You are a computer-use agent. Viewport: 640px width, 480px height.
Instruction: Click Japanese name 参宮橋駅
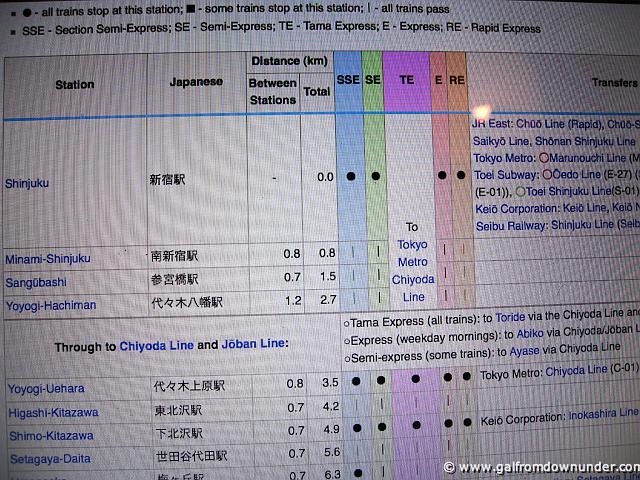pyautogui.click(x=175, y=279)
